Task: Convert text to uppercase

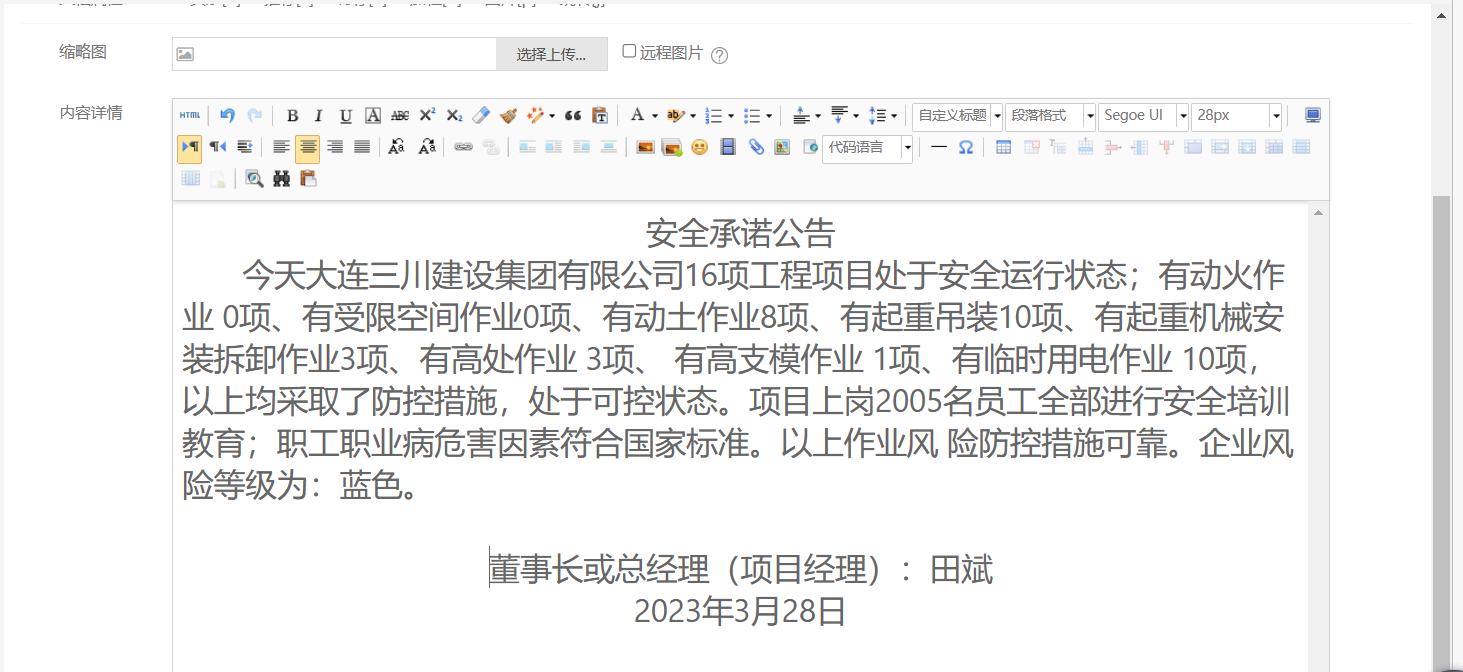Action: tap(398, 148)
